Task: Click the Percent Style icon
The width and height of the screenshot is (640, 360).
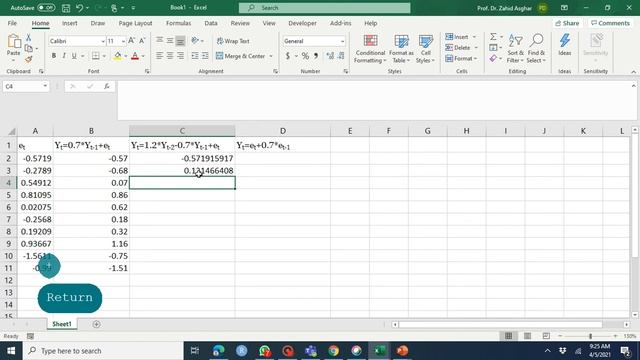Action: click(x=305, y=56)
